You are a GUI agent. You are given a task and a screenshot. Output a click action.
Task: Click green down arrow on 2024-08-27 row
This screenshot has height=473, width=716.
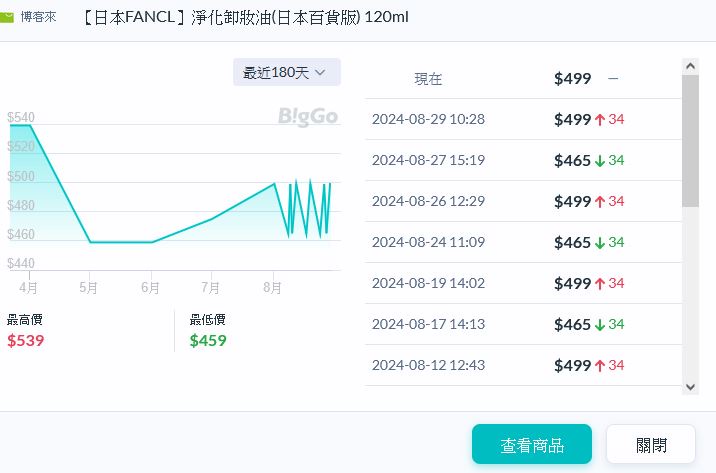click(600, 160)
